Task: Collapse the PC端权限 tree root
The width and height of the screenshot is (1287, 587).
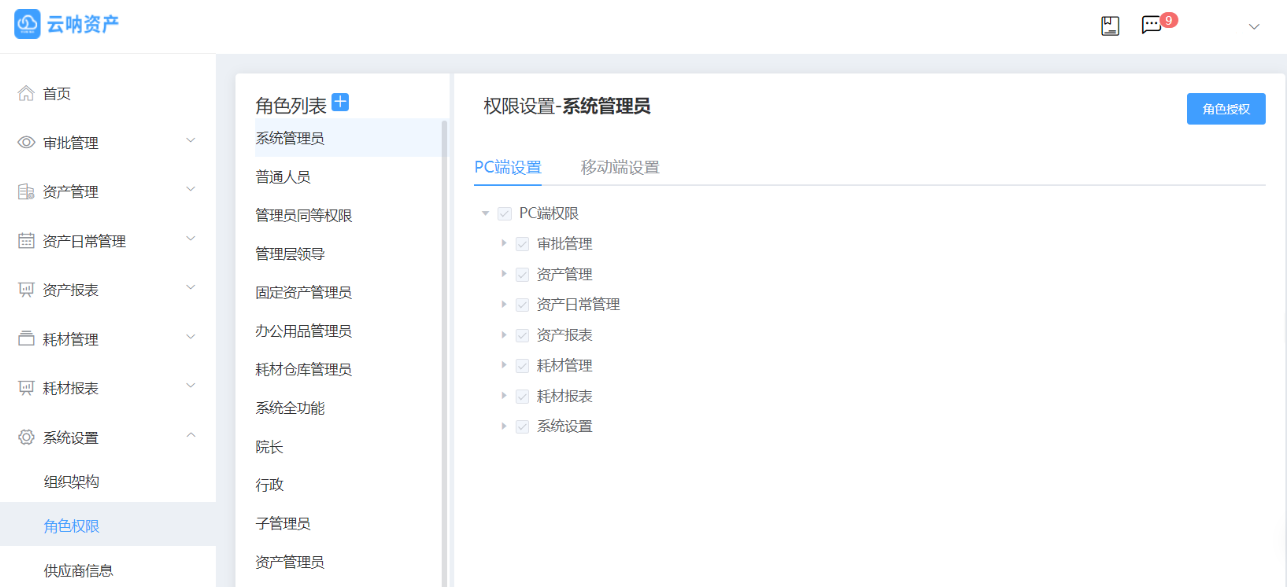Action: click(485, 213)
